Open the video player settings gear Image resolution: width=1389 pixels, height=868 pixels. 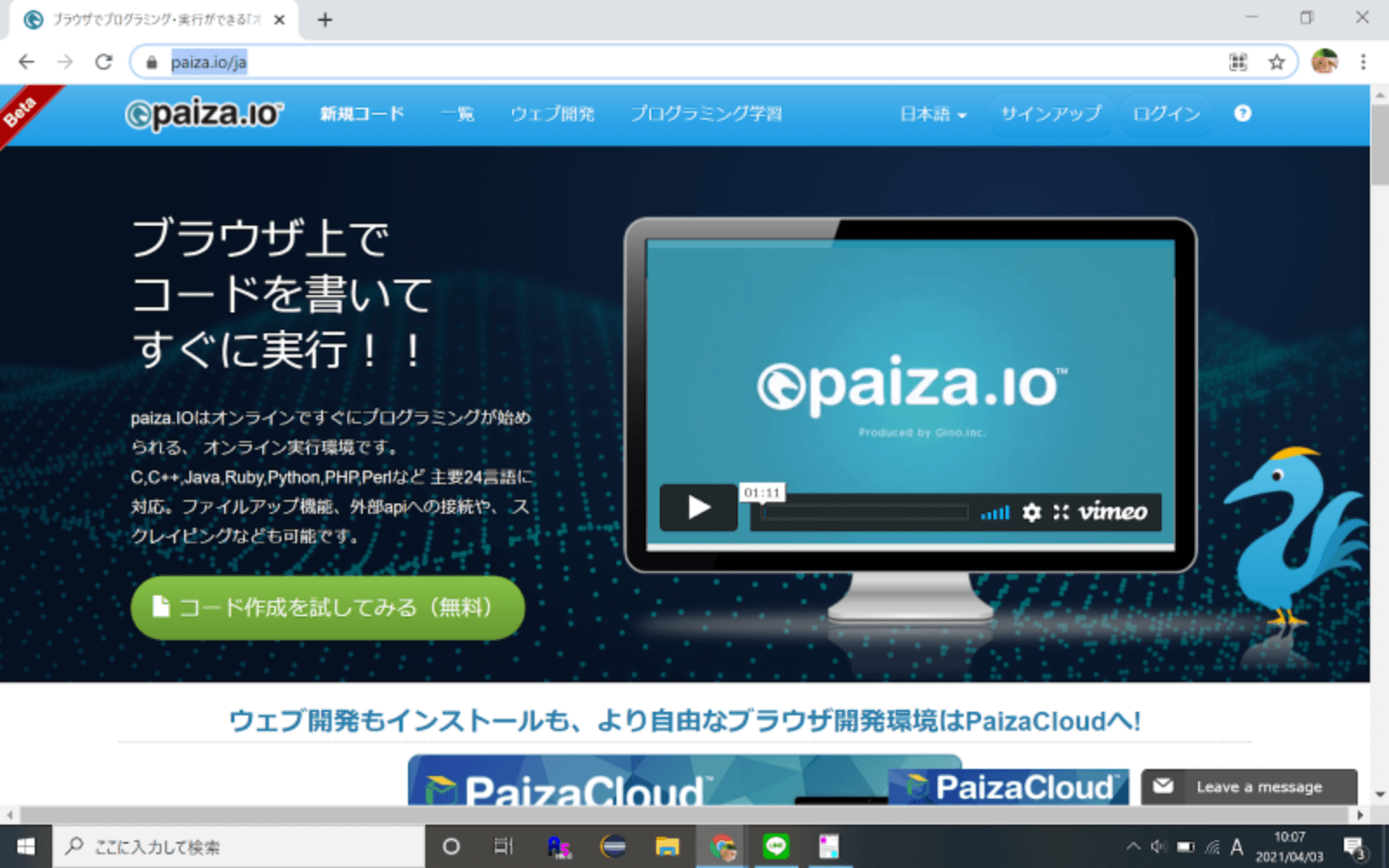click(x=1031, y=513)
